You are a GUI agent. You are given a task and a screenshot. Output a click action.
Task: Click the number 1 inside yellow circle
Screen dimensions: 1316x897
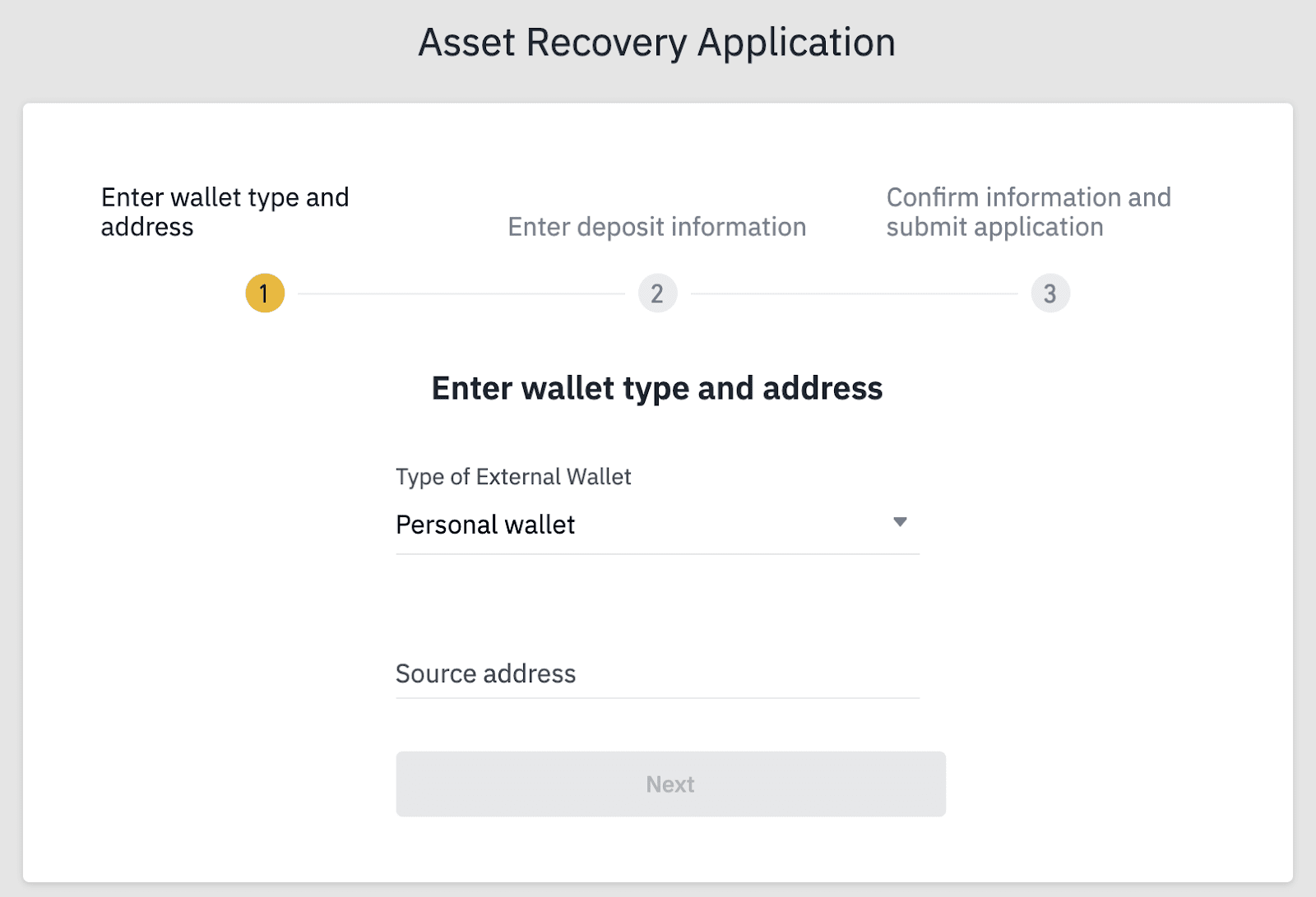point(264,294)
